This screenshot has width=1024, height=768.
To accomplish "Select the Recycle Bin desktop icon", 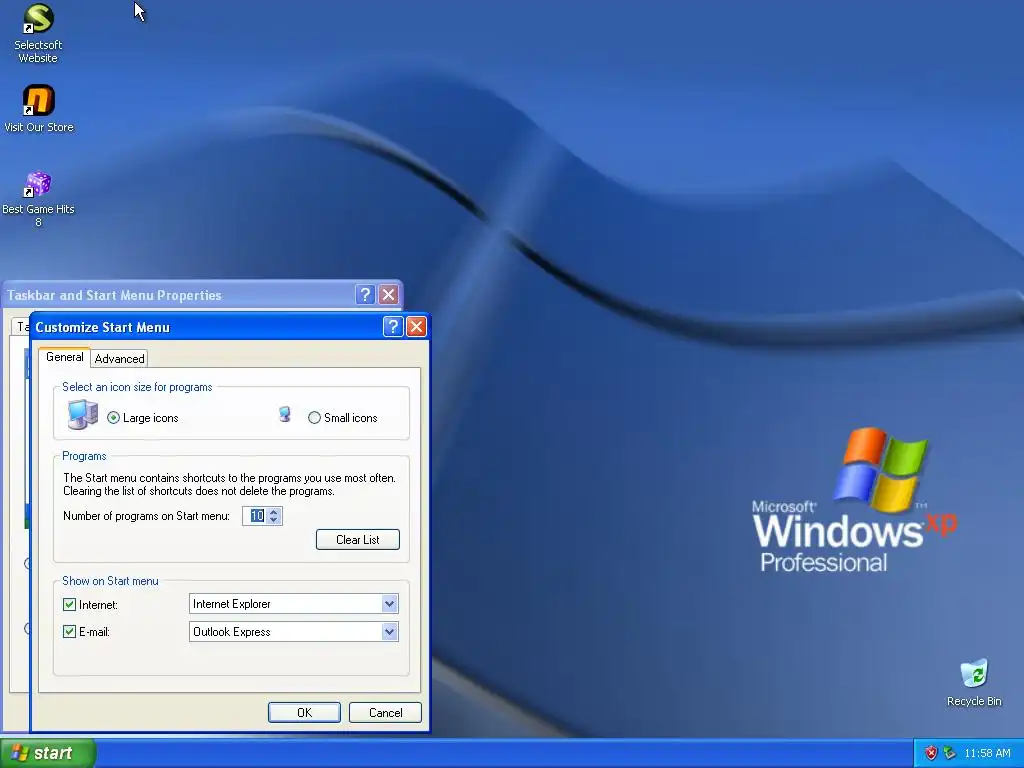I will 974,682.
